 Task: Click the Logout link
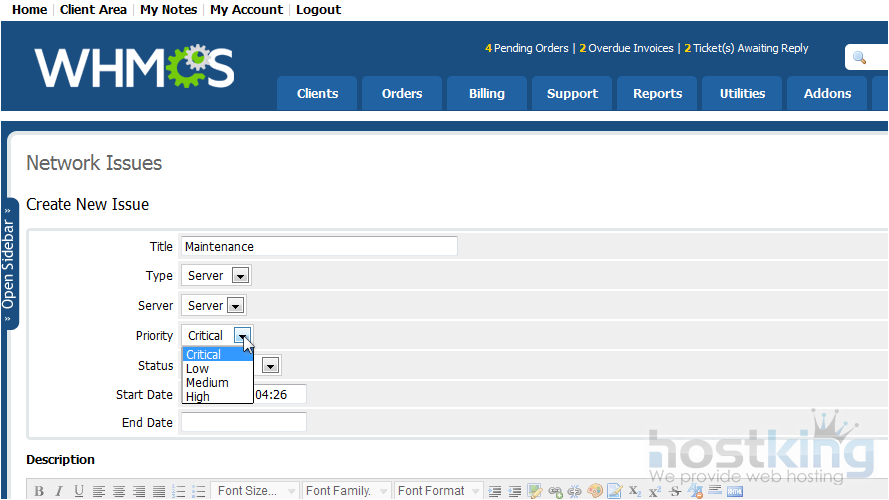(x=318, y=10)
